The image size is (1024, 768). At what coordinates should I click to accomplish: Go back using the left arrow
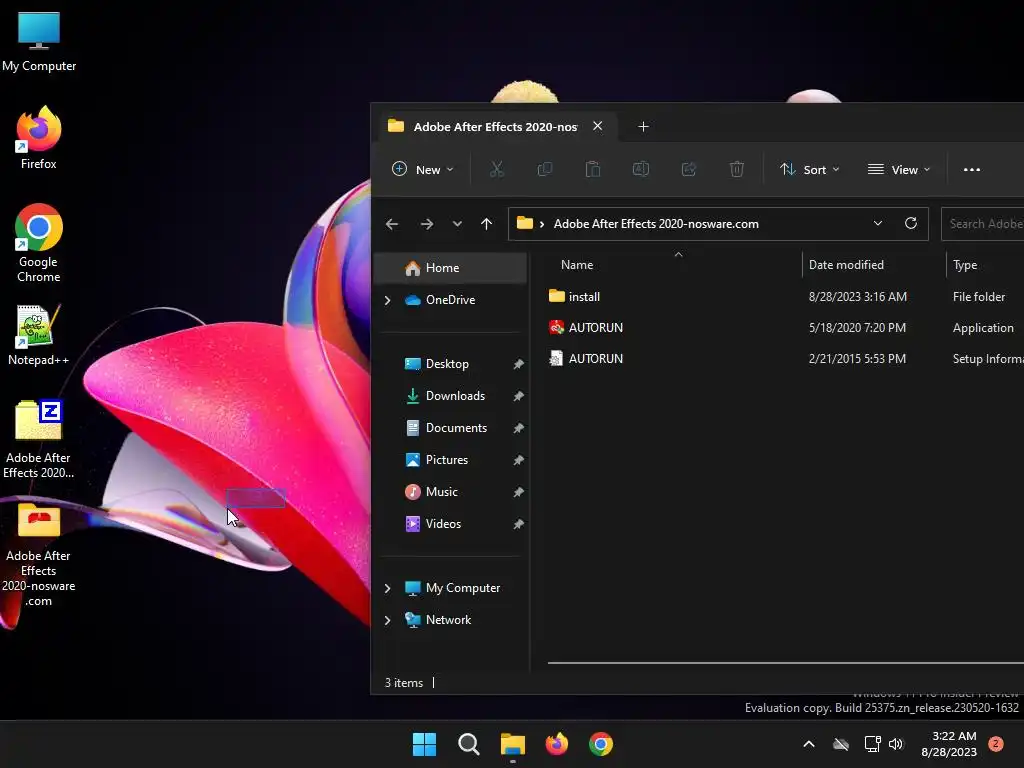tap(392, 224)
